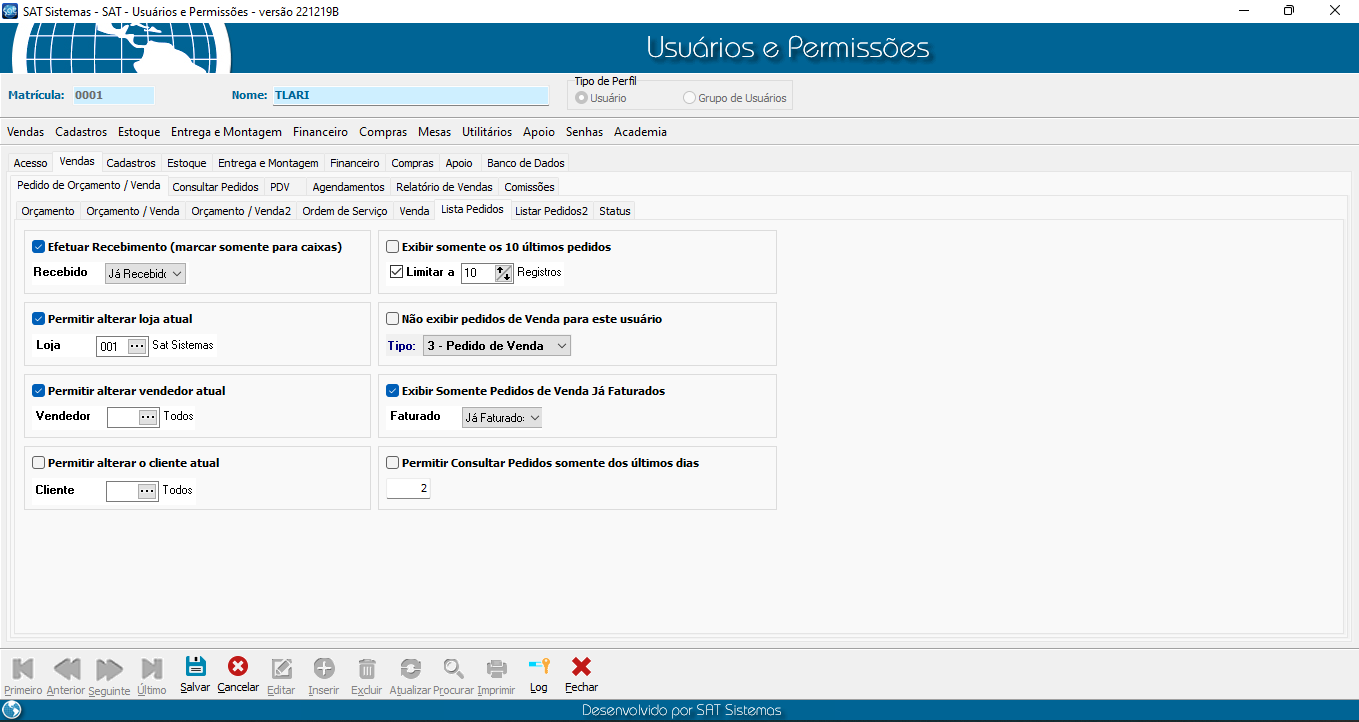Viewport: 1359px width, 722px height.
Task: Open the Log key icon
Action: pos(539,668)
